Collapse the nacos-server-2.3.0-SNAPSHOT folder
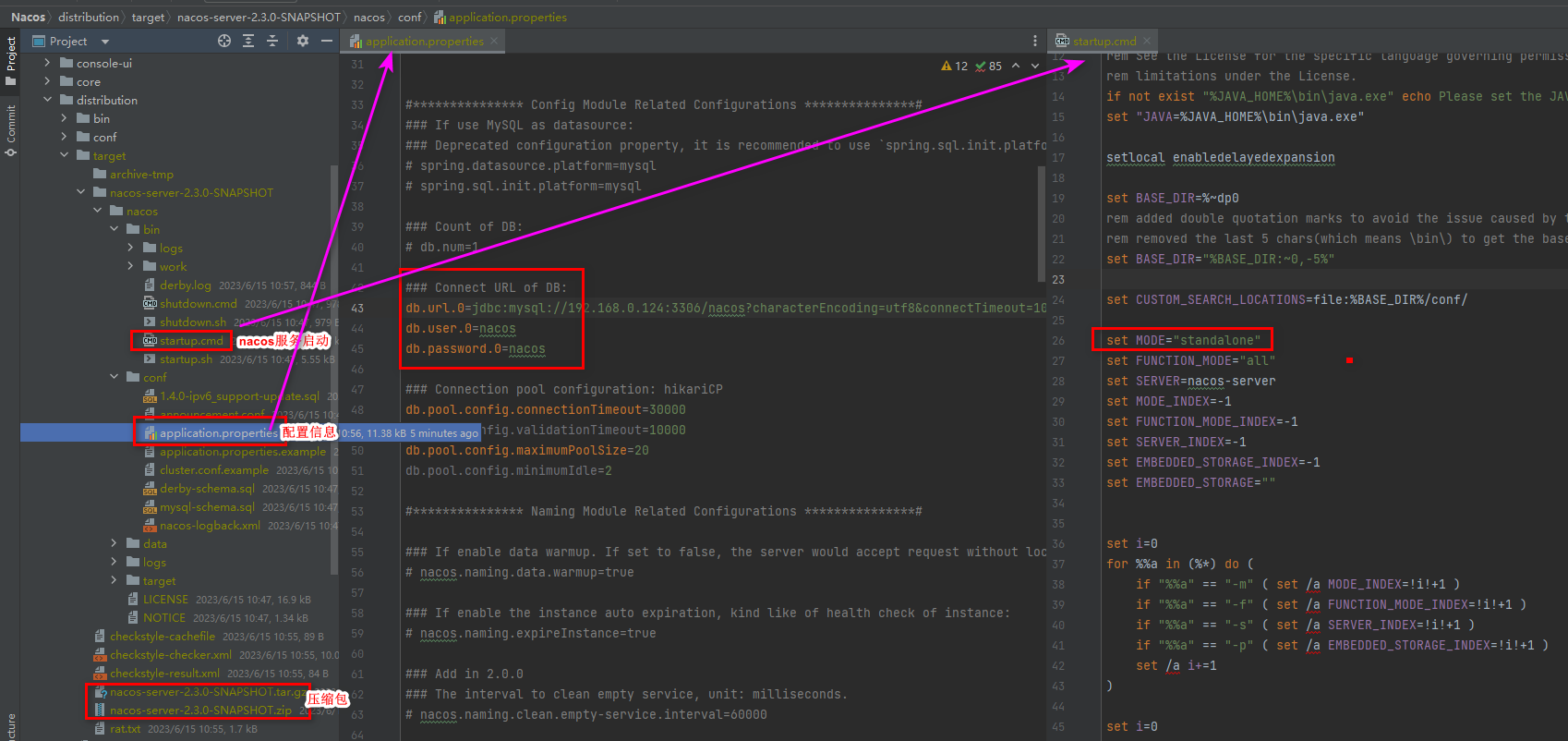 tap(80, 193)
